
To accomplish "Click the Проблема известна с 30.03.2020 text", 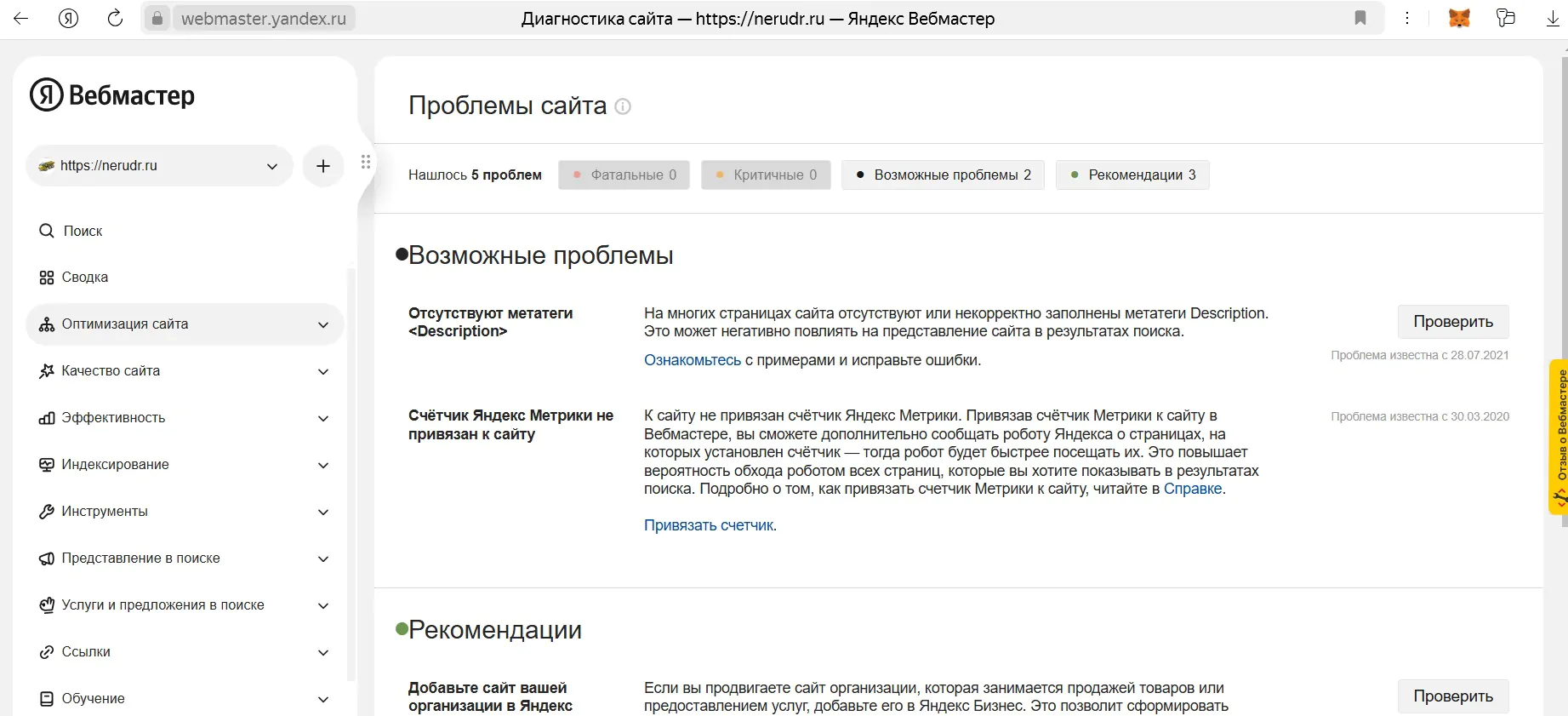I will pyautogui.click(x=1420, y=416).
